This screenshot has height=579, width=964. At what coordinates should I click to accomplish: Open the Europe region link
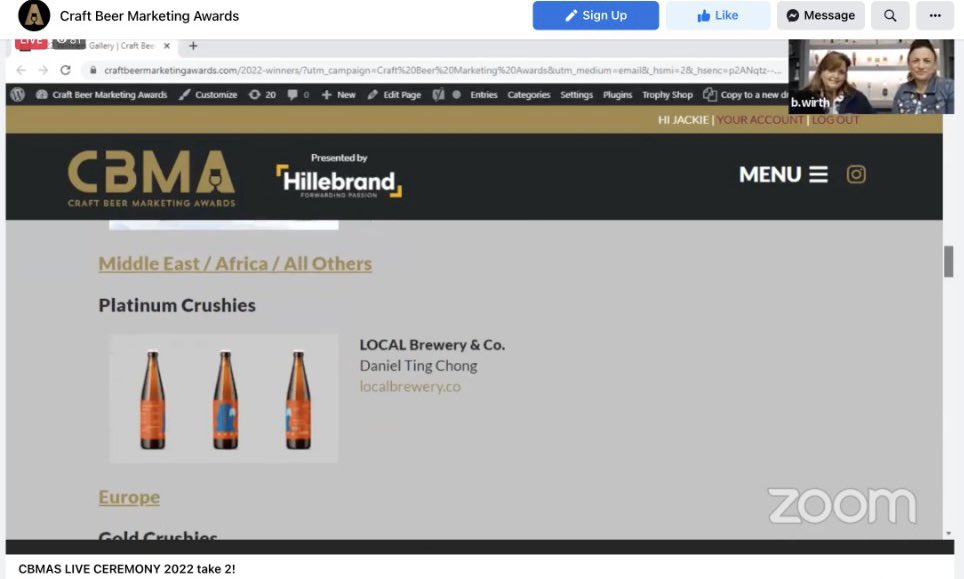(x=129, y=497)
